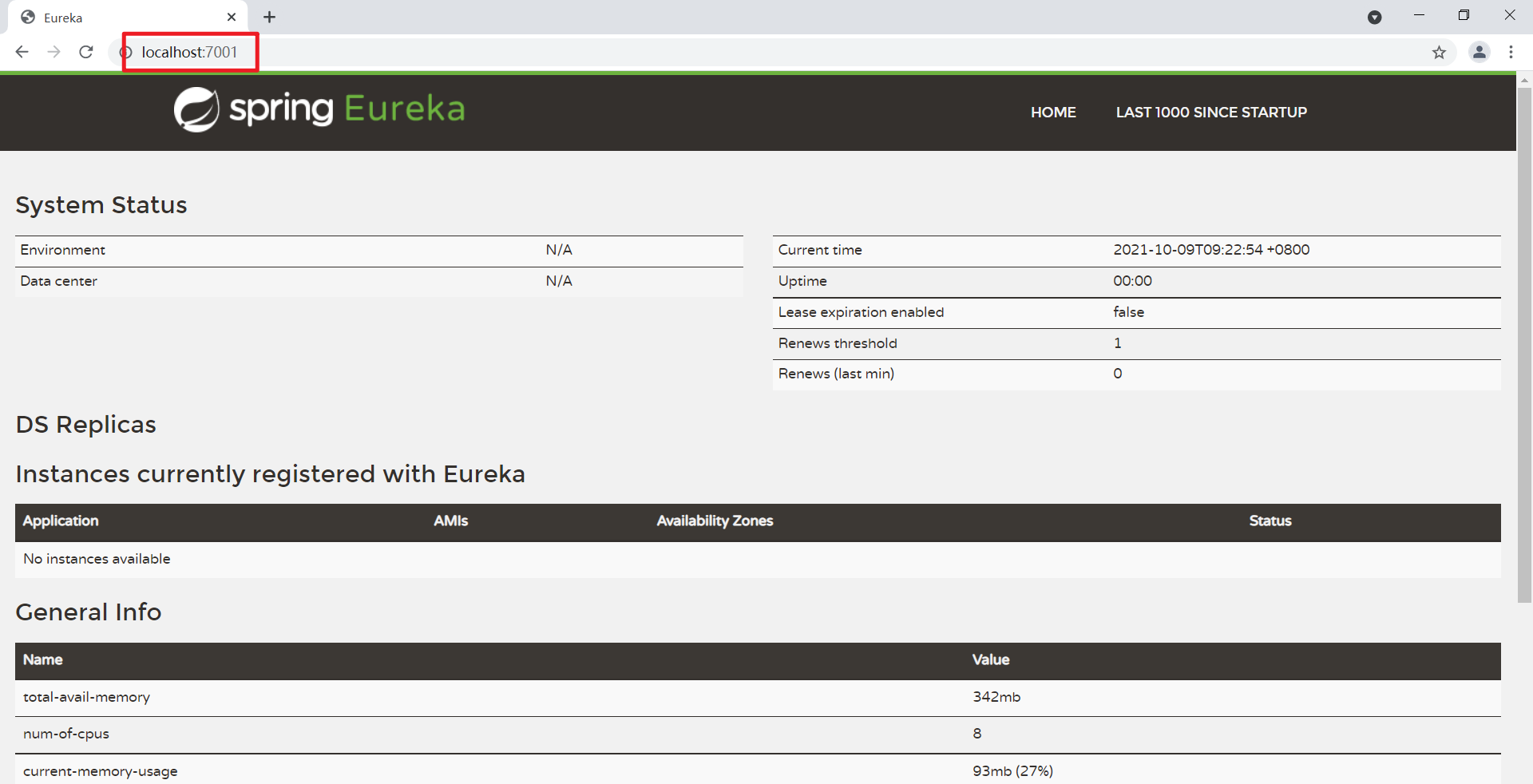This screenshot has height=784, width=1533.
Task: Click the browser back arrow
Action: pos(22,52)
